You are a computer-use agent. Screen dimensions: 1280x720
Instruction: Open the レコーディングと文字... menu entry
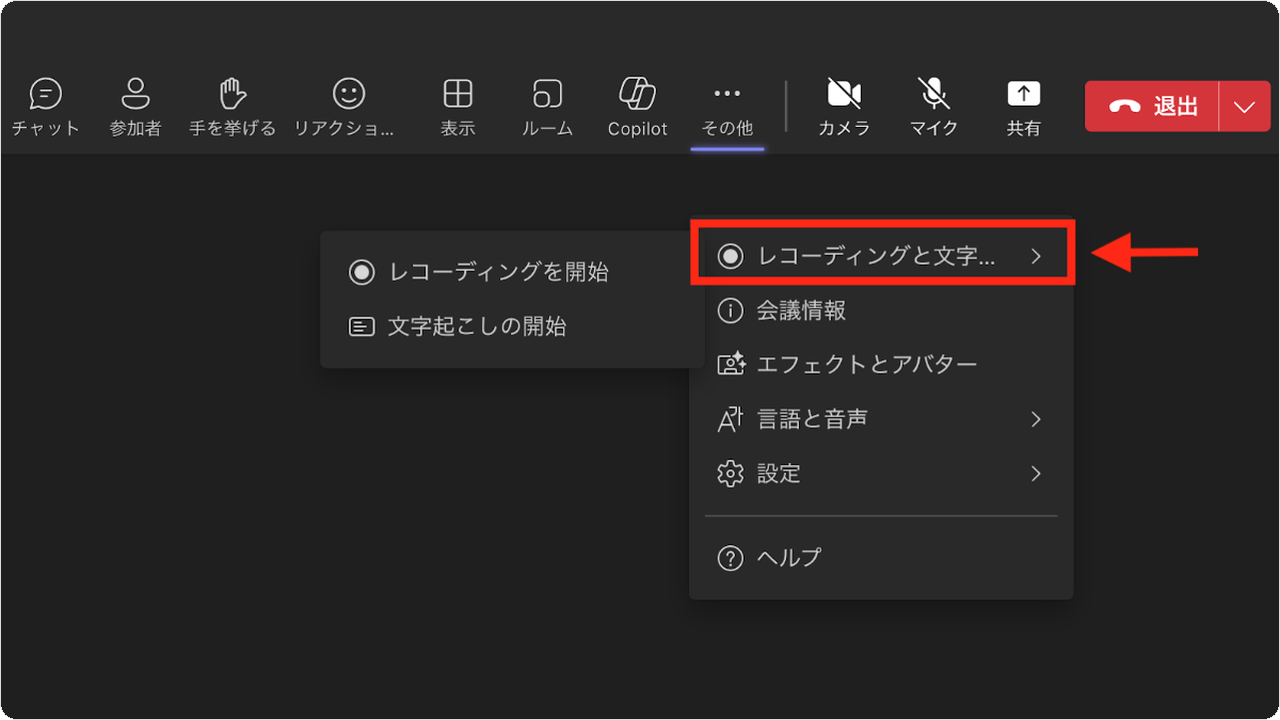881,256
